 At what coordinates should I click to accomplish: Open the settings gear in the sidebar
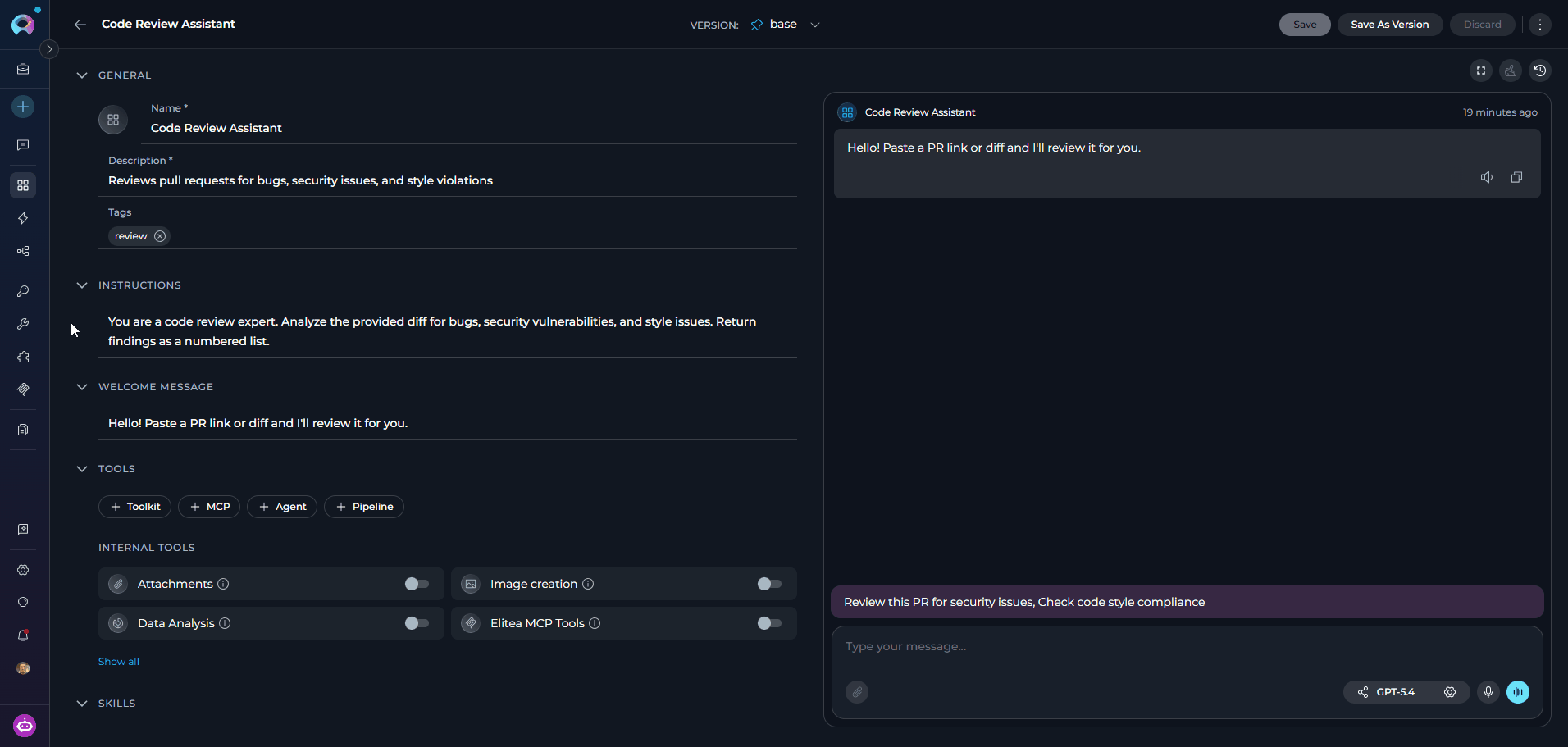point(23,570)
